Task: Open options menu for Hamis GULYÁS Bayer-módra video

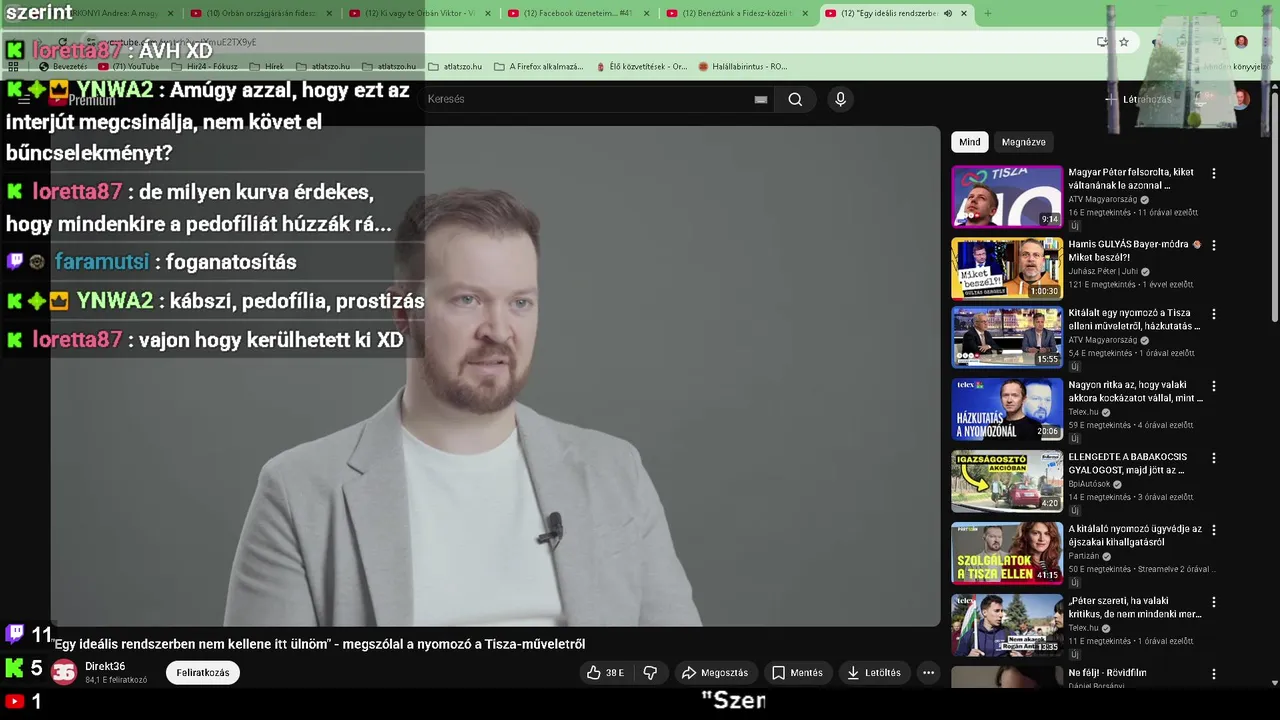Action: (1214, 245)
